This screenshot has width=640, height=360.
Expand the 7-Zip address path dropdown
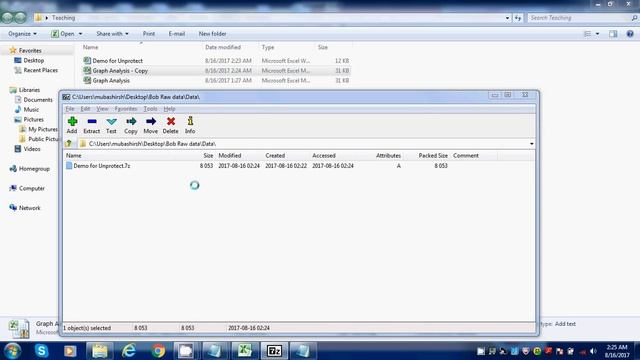point(531,144)
